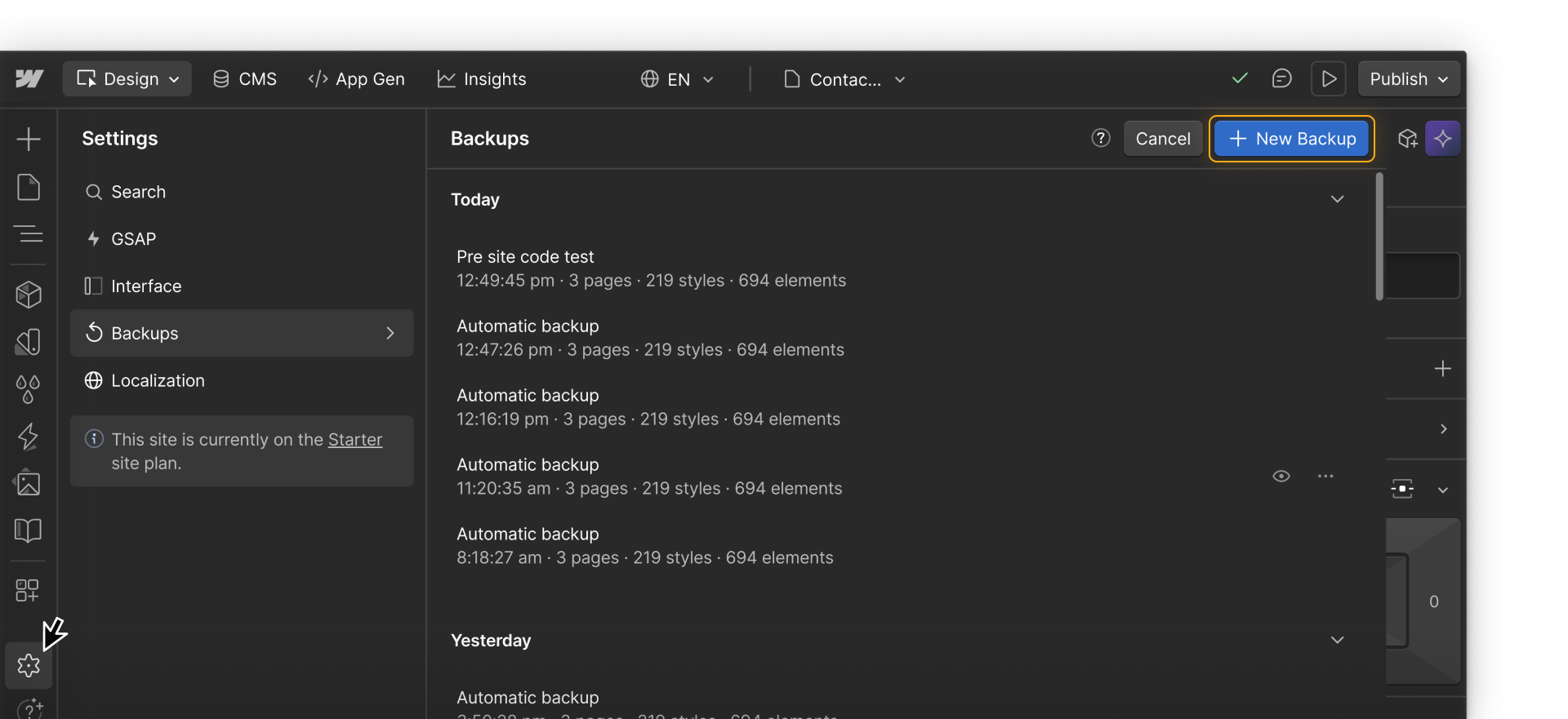Click the Preview play button
This screenshot has width=1568, height=719.
click(1329, 79)
